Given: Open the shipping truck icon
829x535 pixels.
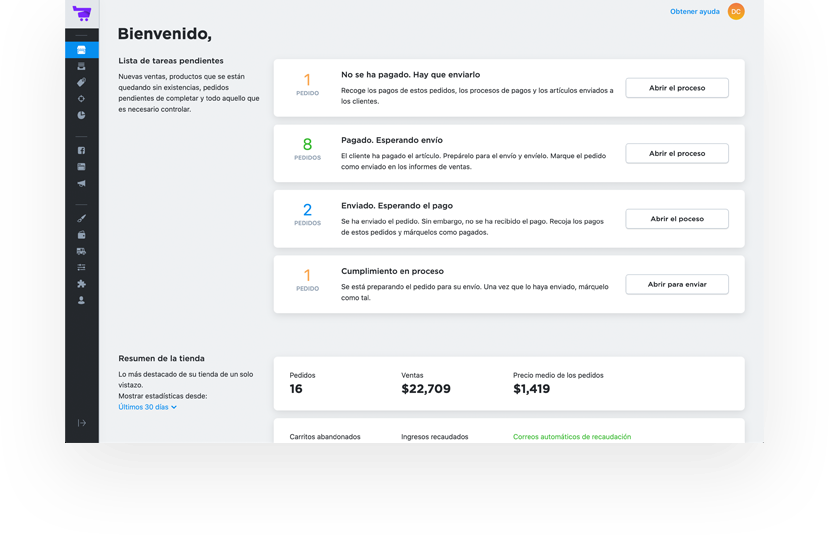Looking at the screenshot, I should click(81, 251).
